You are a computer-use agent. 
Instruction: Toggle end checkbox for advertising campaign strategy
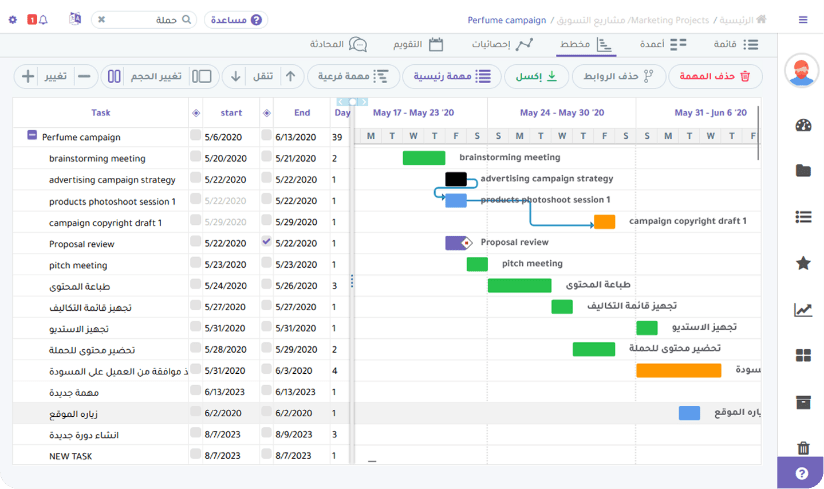pos(266,177)
